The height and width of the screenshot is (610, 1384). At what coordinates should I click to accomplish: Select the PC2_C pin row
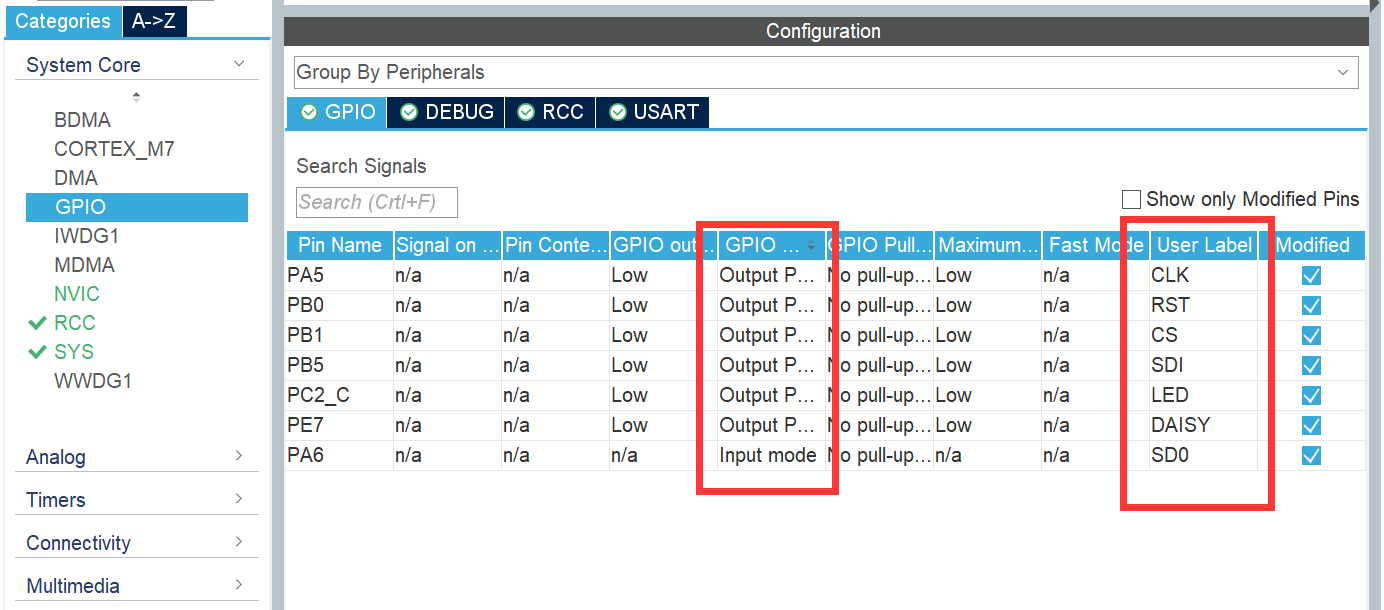pyautogui.click(x=826, y=395)
